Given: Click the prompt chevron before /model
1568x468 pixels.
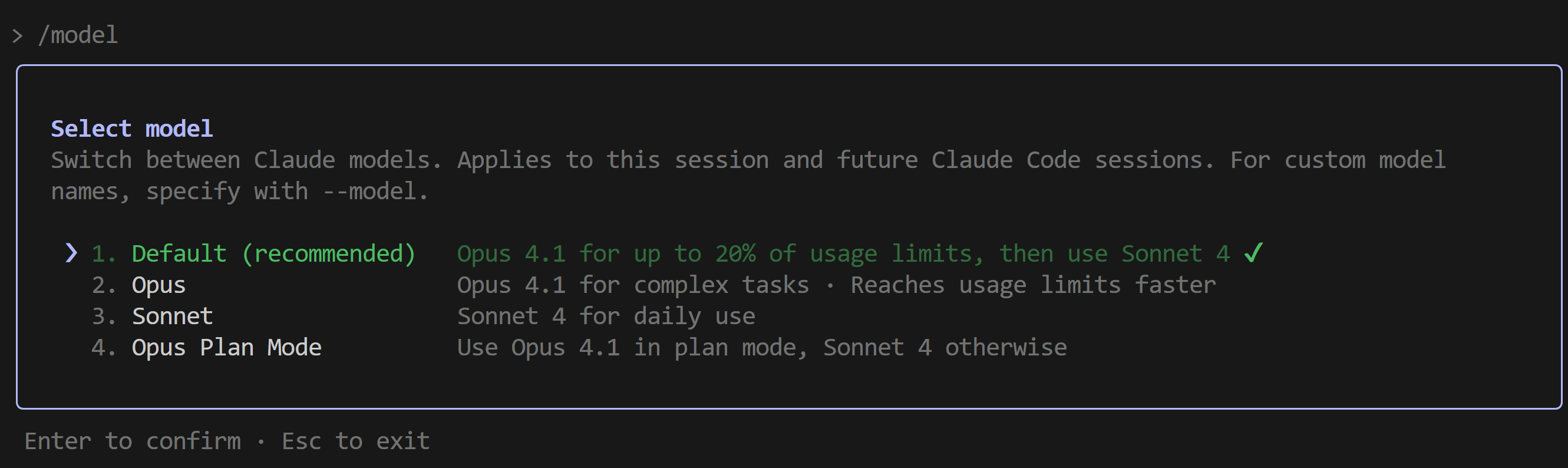Looking at the screenshot, I should [x=17, y=36].
